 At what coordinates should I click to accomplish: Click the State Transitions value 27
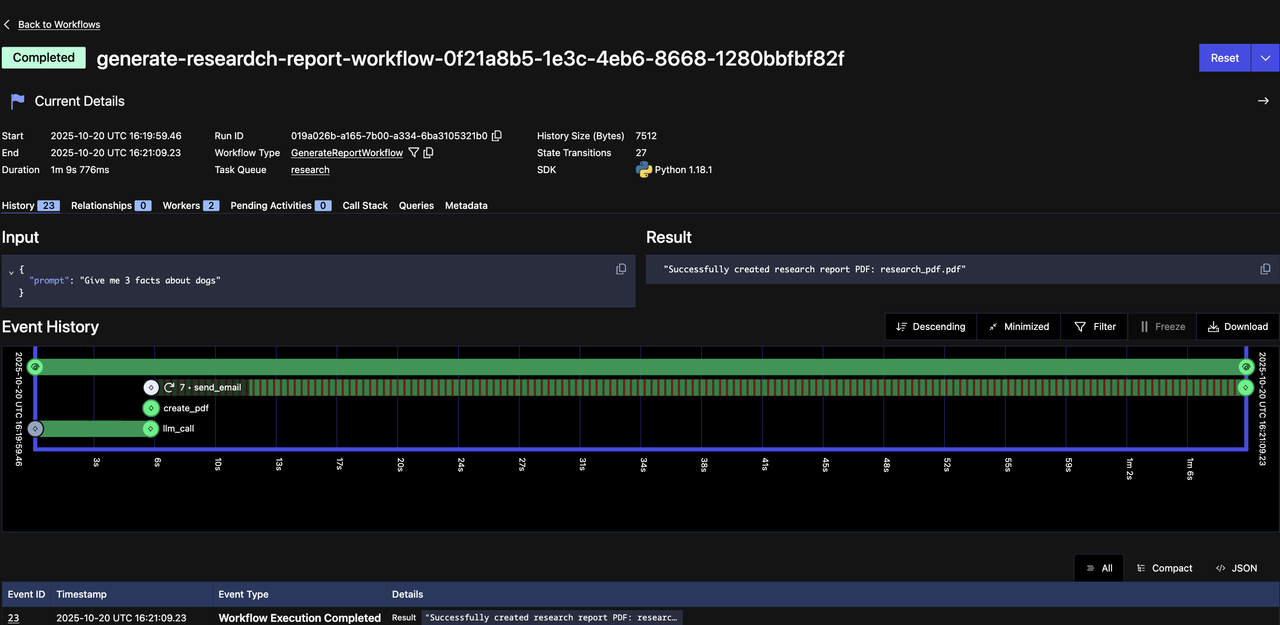tap(641, 153)
